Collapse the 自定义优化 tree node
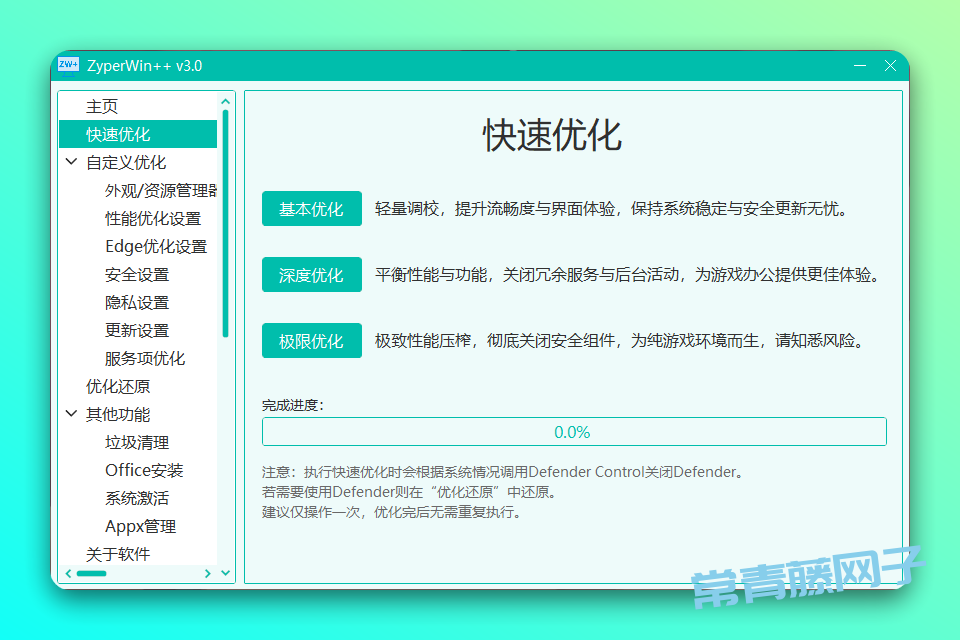960x640 pixels. click(x=71, y=162)
